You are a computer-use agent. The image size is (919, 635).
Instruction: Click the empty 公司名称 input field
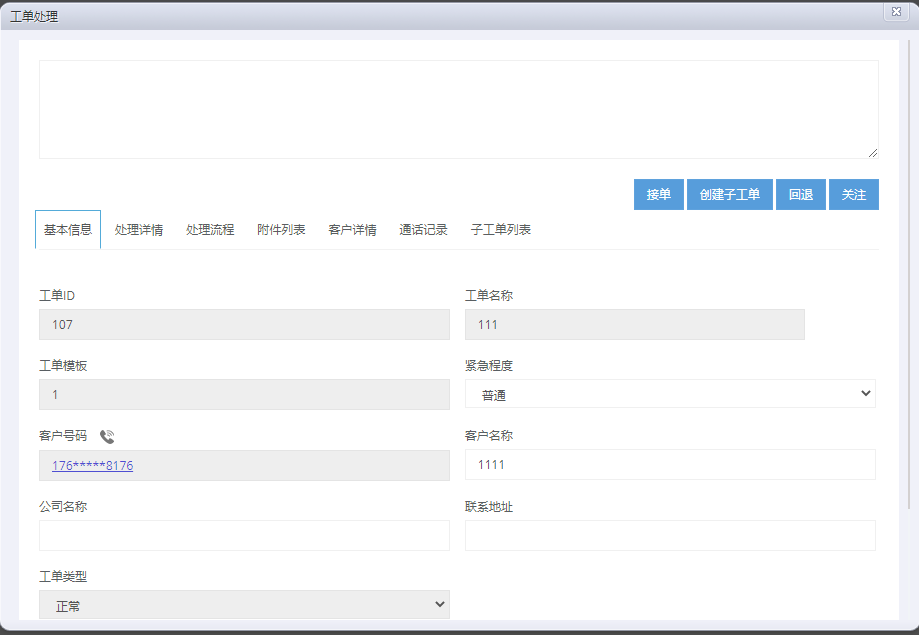[244, 535]
